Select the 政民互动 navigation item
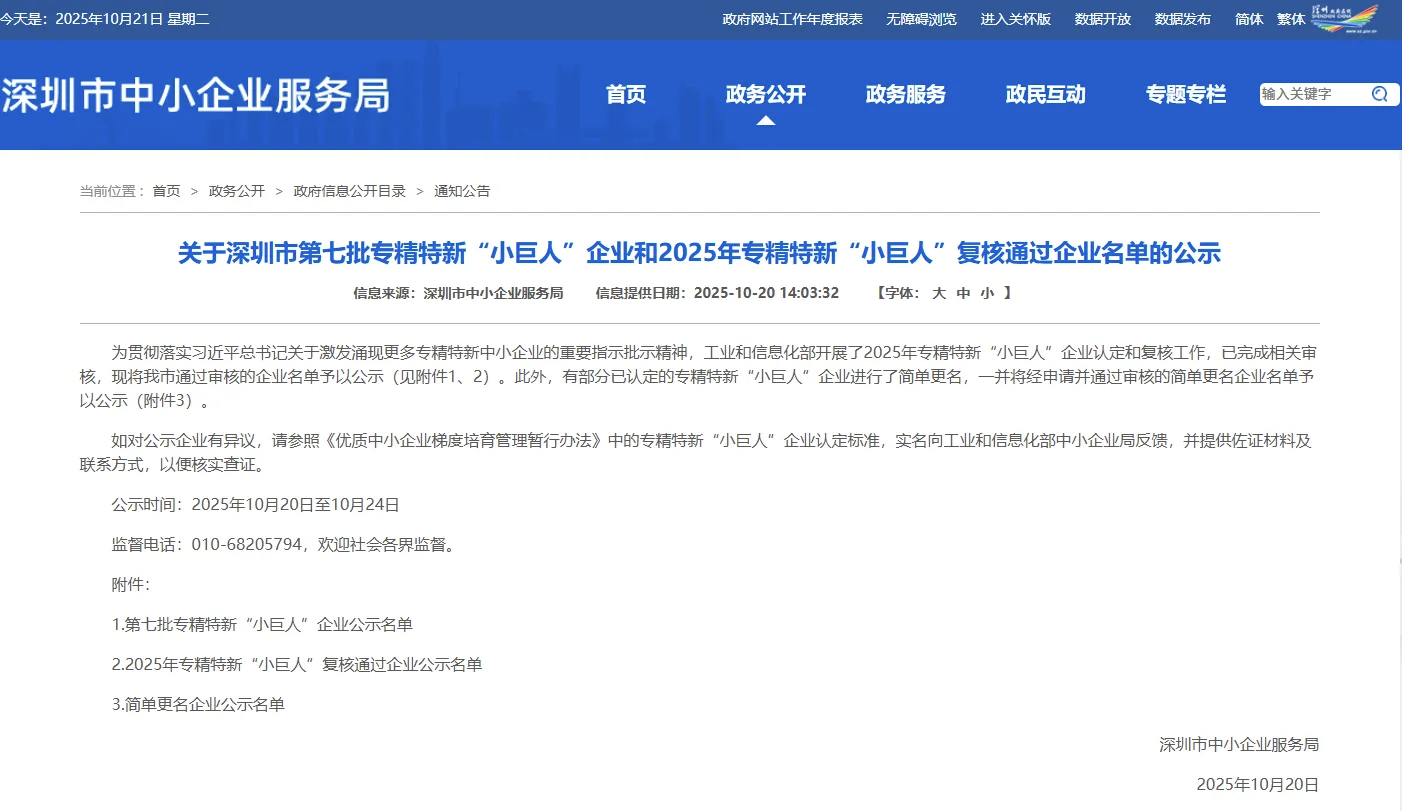The height and width of the screenshot is (811, 1402). point(1045,94)
